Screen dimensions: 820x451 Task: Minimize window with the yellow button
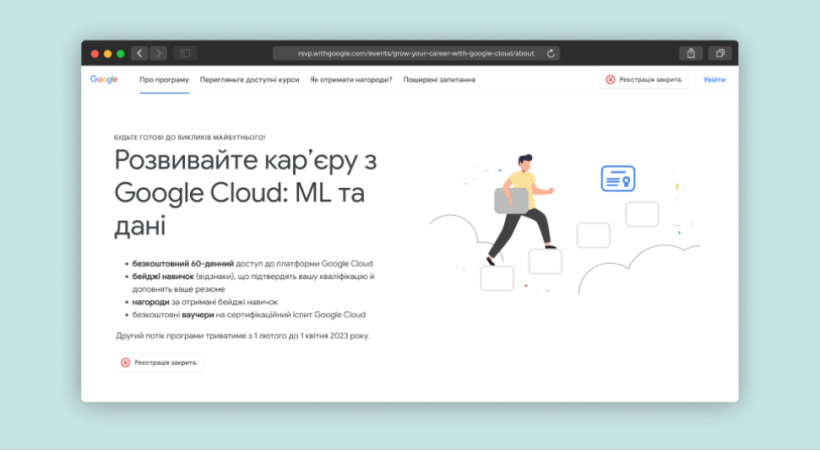click(x=108, y=54)
